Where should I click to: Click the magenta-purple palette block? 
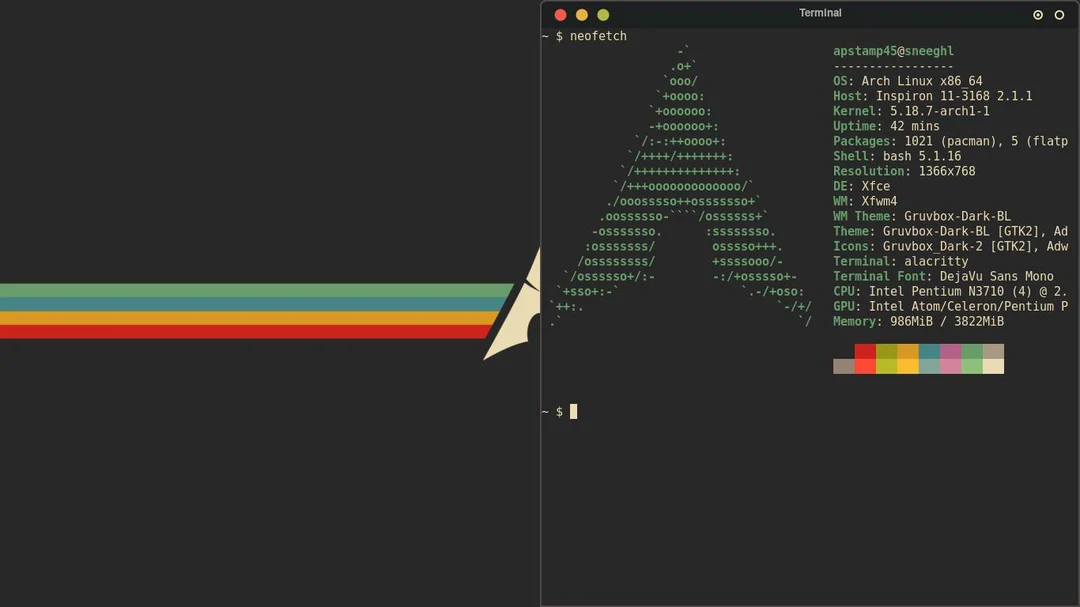click(951, 351)
